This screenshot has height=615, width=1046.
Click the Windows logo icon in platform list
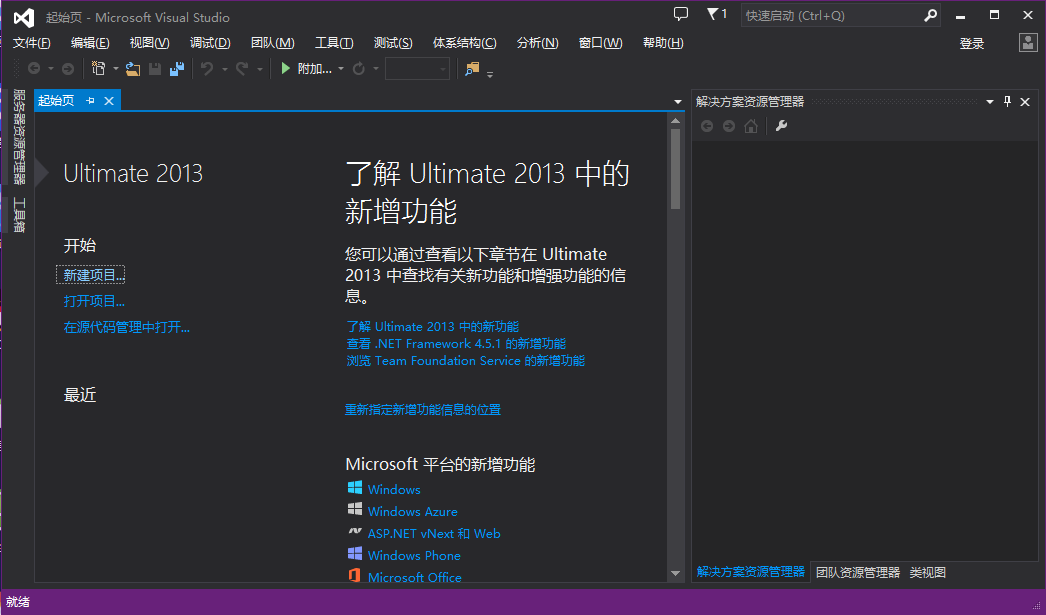click(355, 488)
